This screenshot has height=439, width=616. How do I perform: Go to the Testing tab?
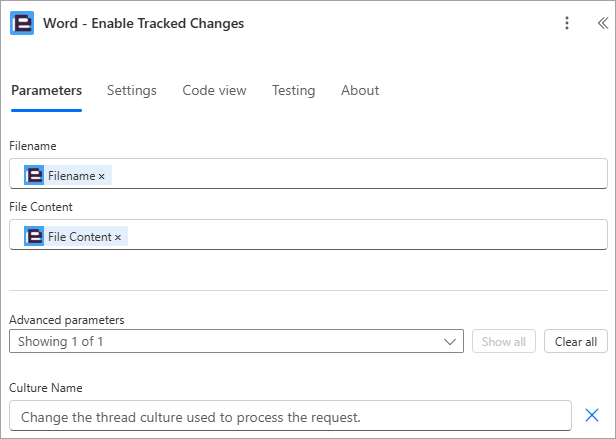(293, 90)
